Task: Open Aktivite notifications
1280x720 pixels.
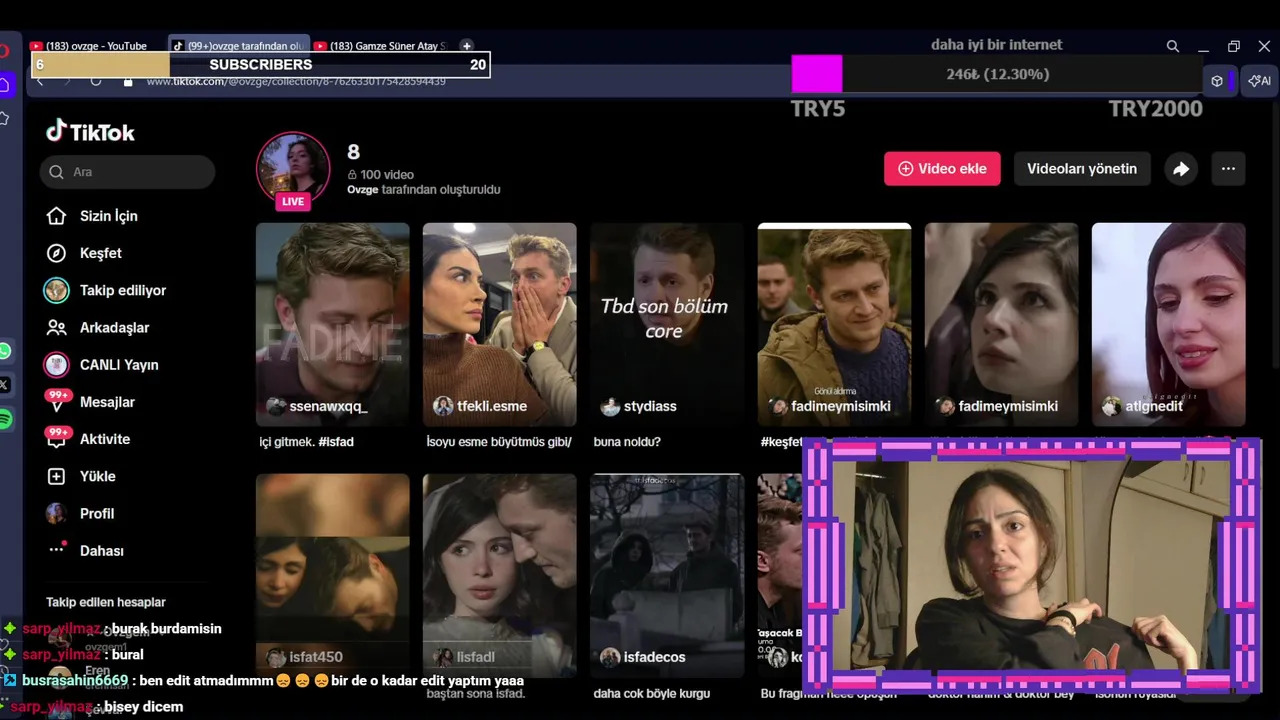Action: (x=88, y=439)
